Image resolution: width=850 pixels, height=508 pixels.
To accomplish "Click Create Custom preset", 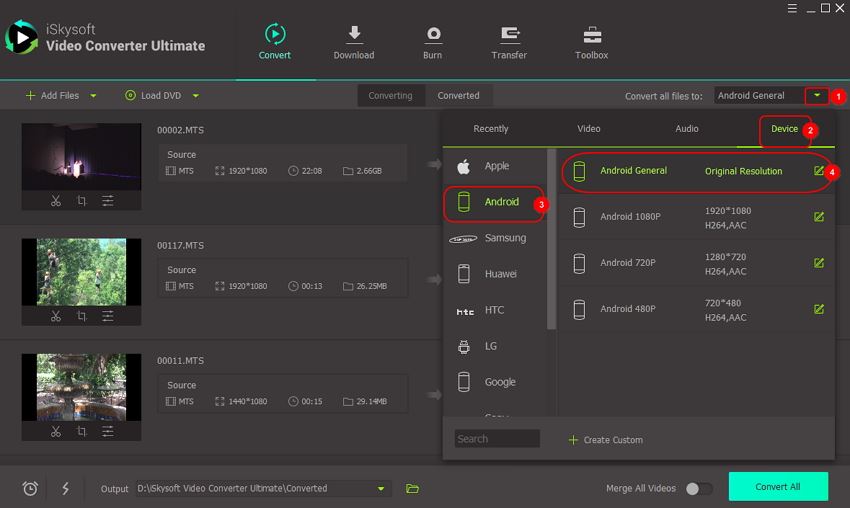I will (606, 440).
